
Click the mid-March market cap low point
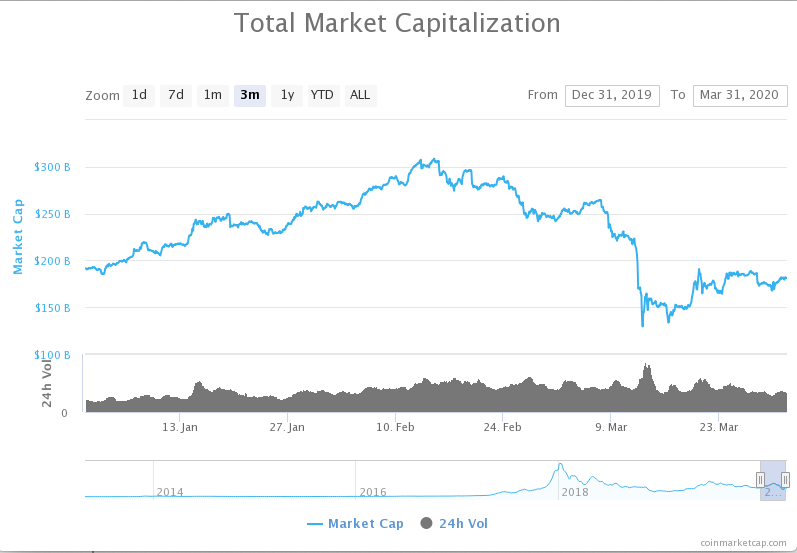642,325
